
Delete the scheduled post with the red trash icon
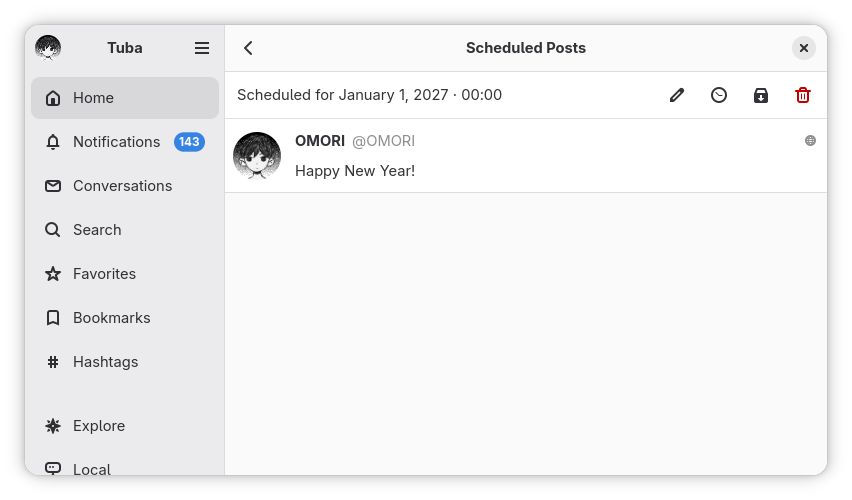point(803,95)
